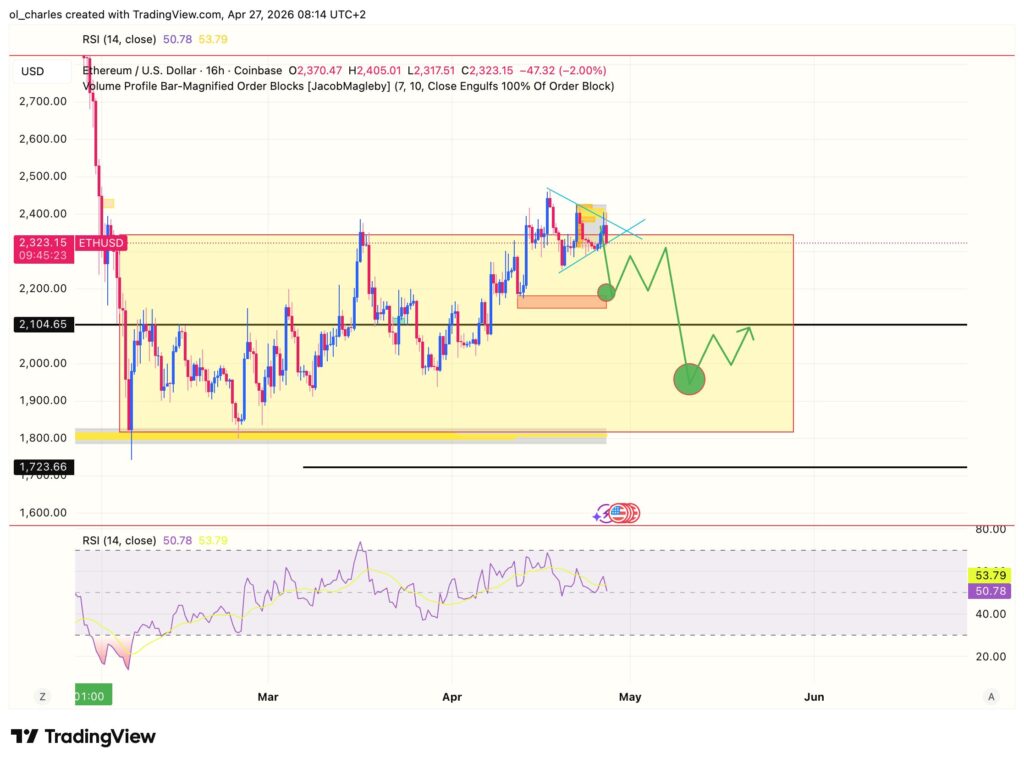
Task: Open the Coinbase exchange selector
Action: click(x=257, y=71)
